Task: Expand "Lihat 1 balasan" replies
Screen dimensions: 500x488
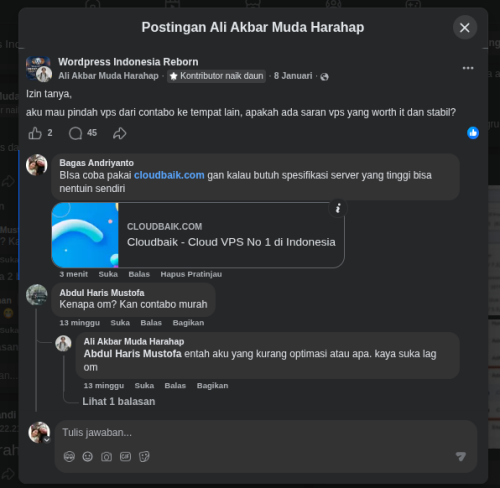Action: point(119,401)
